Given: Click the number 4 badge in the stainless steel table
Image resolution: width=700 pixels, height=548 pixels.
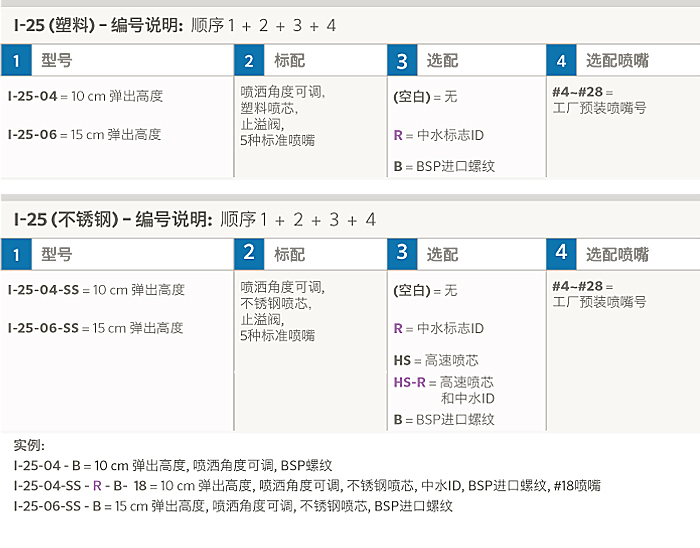Looking at the screenshot, I should click(561, 252).
